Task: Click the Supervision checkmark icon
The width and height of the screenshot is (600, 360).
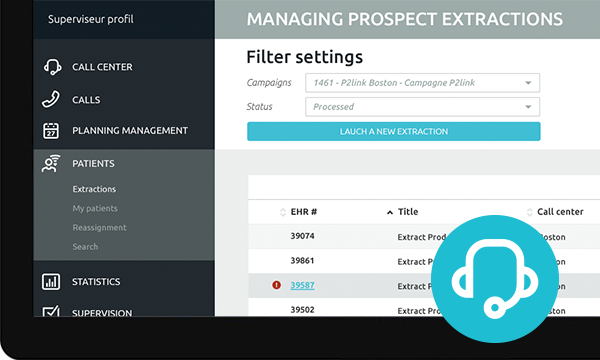Action: (51, 311)
